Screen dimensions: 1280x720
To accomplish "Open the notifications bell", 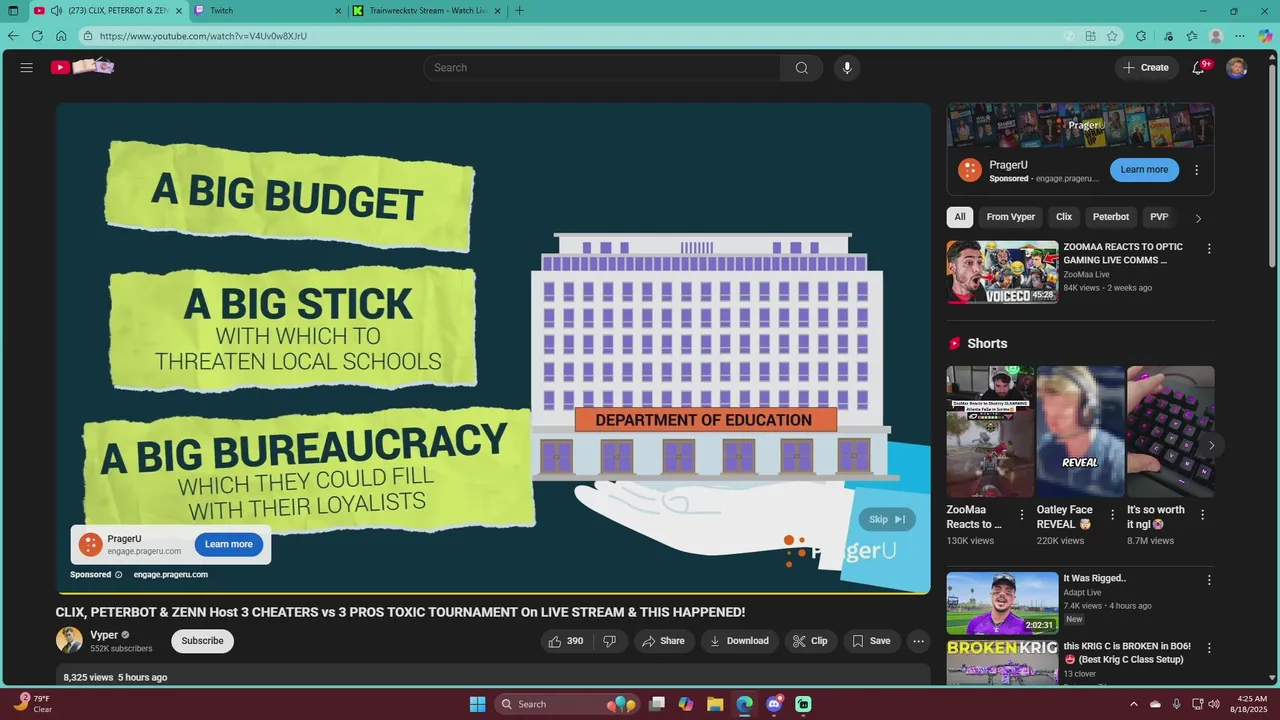I will pyautogui.click(x=1199, y=68).
